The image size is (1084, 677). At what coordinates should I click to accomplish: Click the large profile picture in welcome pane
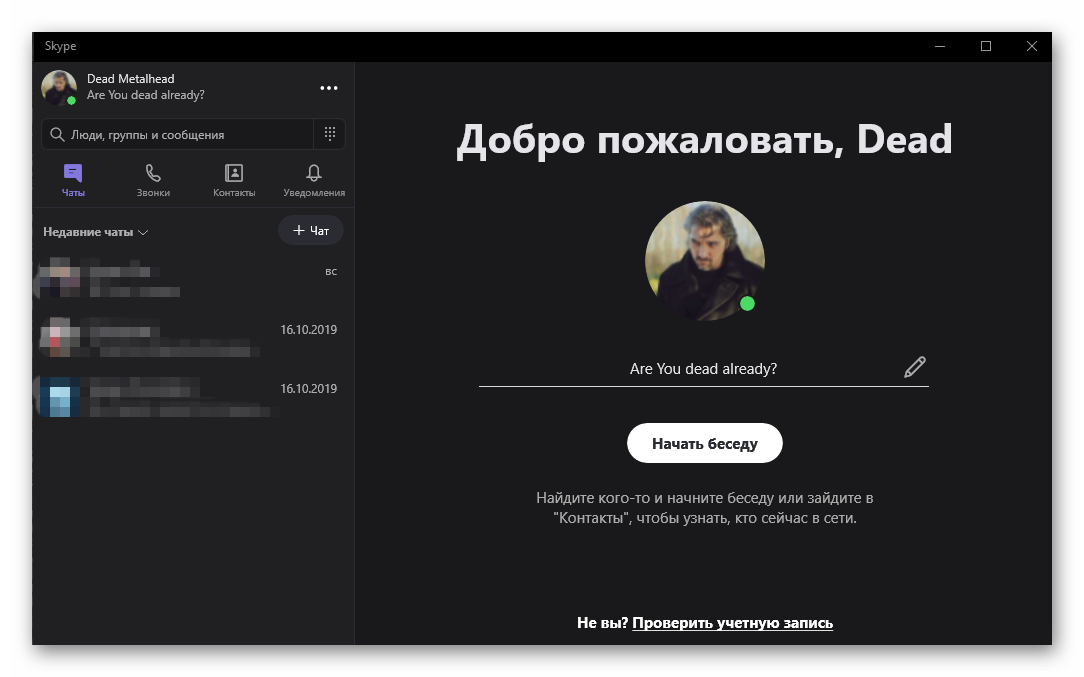[x=704, y=260]
